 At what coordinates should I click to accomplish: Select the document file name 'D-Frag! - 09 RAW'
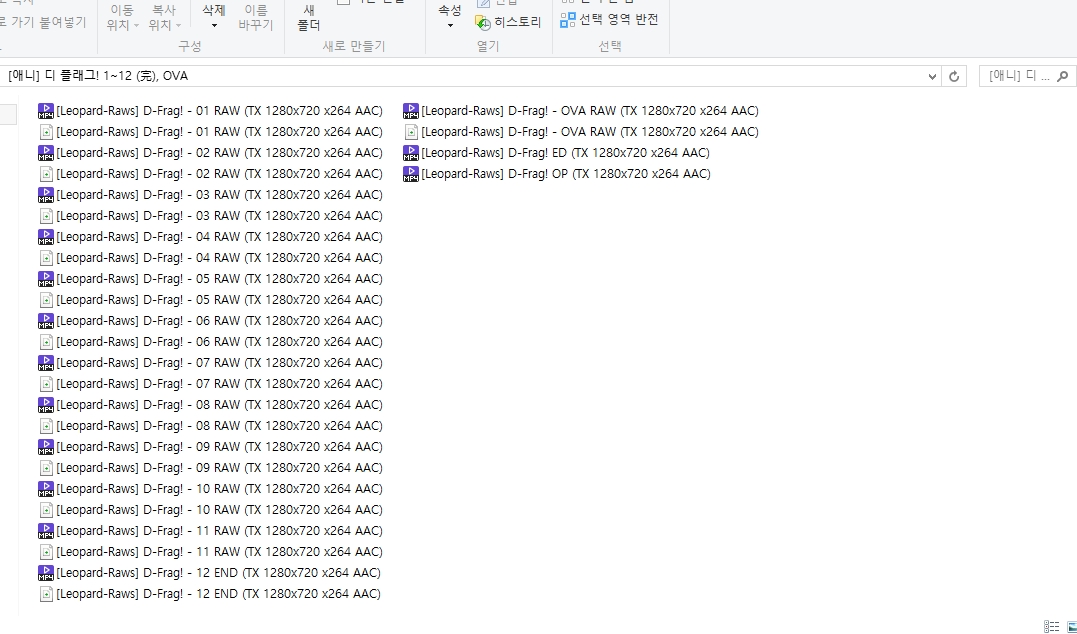(219, 468)
